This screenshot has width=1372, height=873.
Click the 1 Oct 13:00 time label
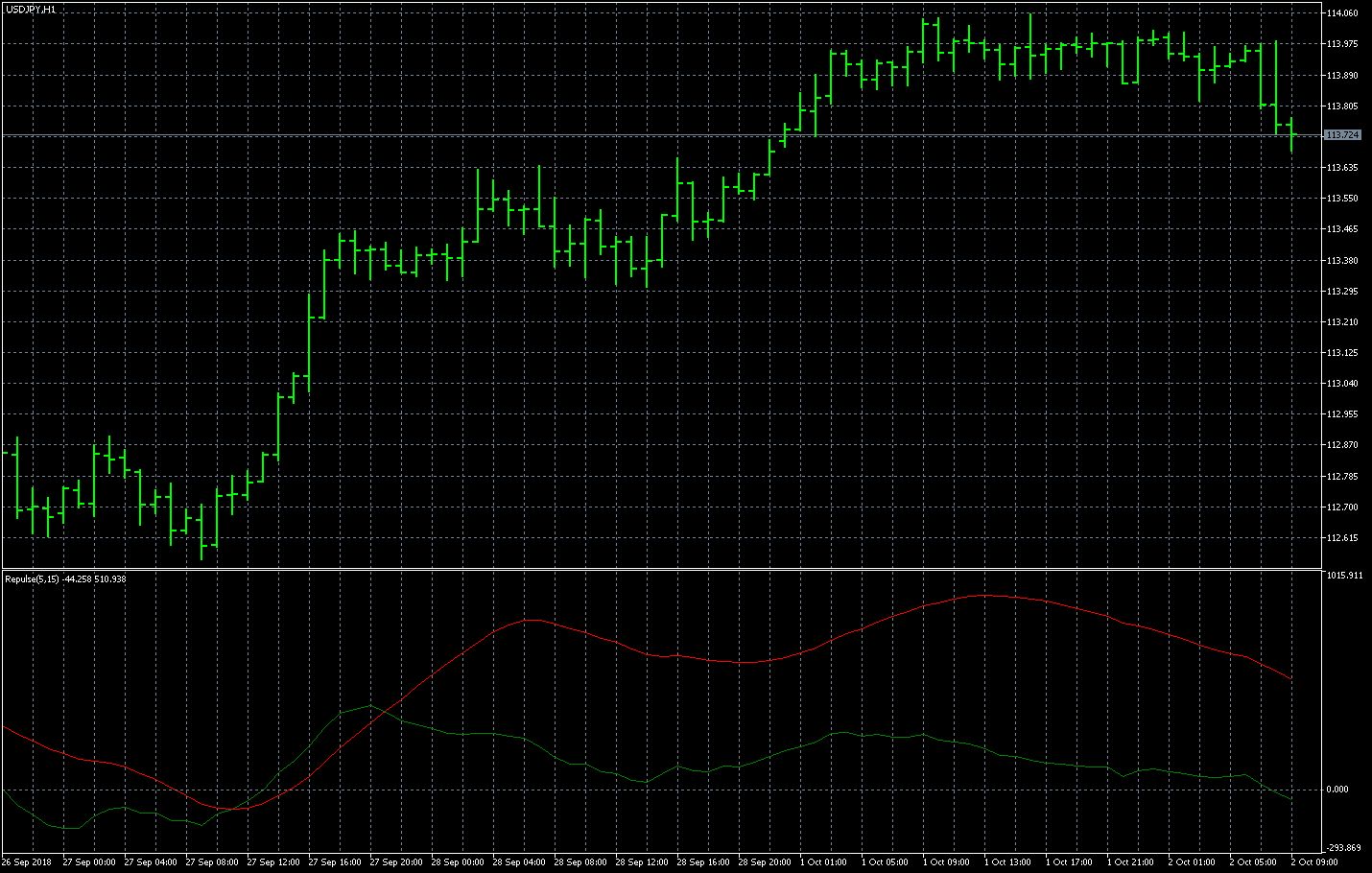[x=1007, y=862]
